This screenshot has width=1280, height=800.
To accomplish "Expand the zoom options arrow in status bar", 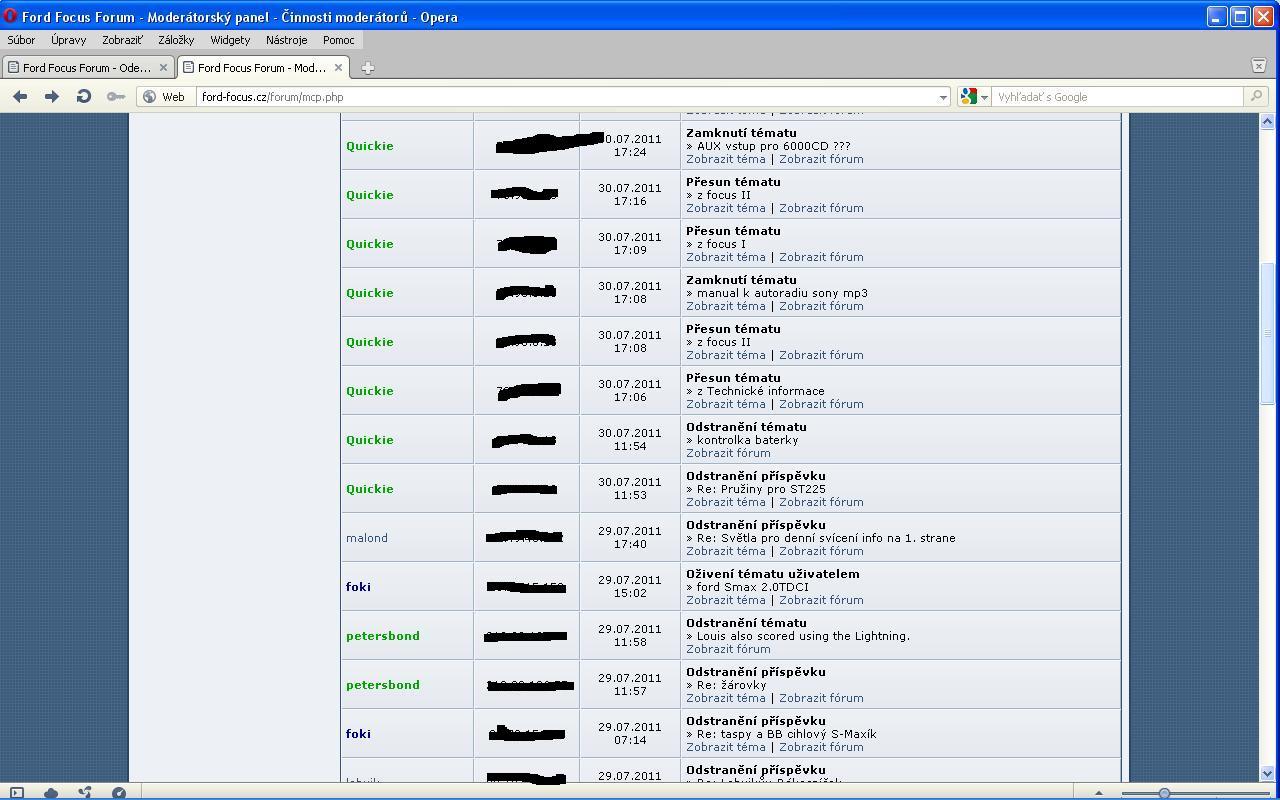I will [x=1098, y=793].
